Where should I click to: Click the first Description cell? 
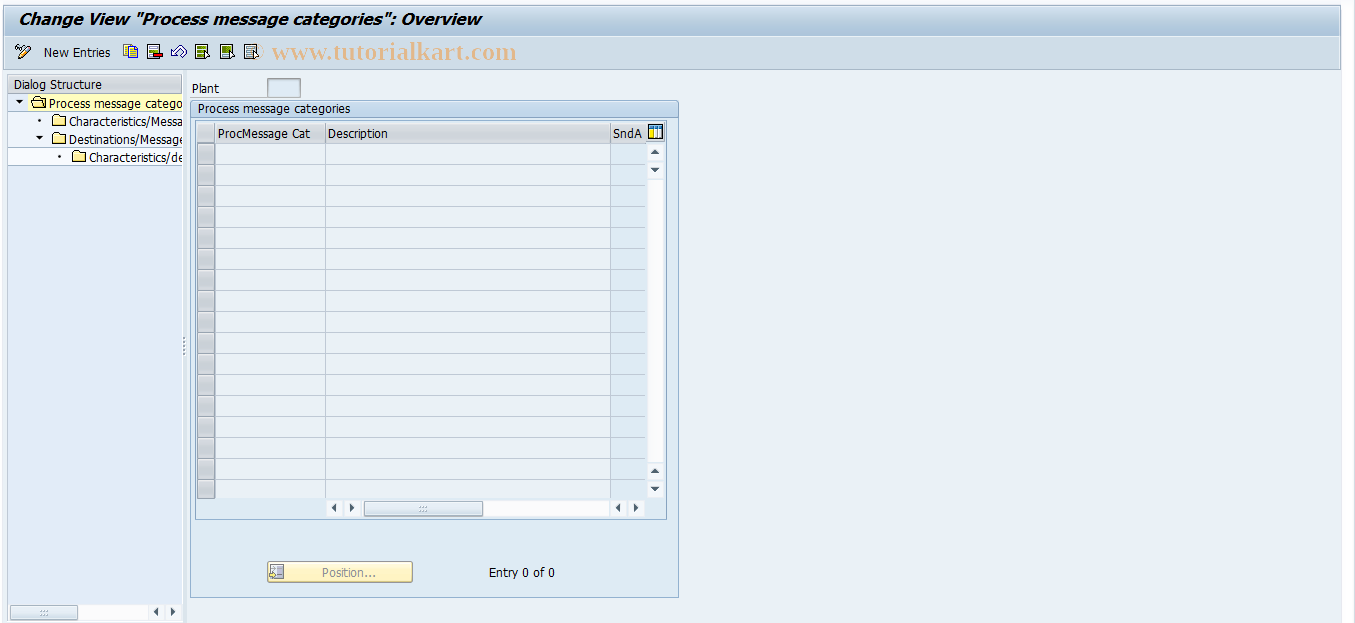468,154
